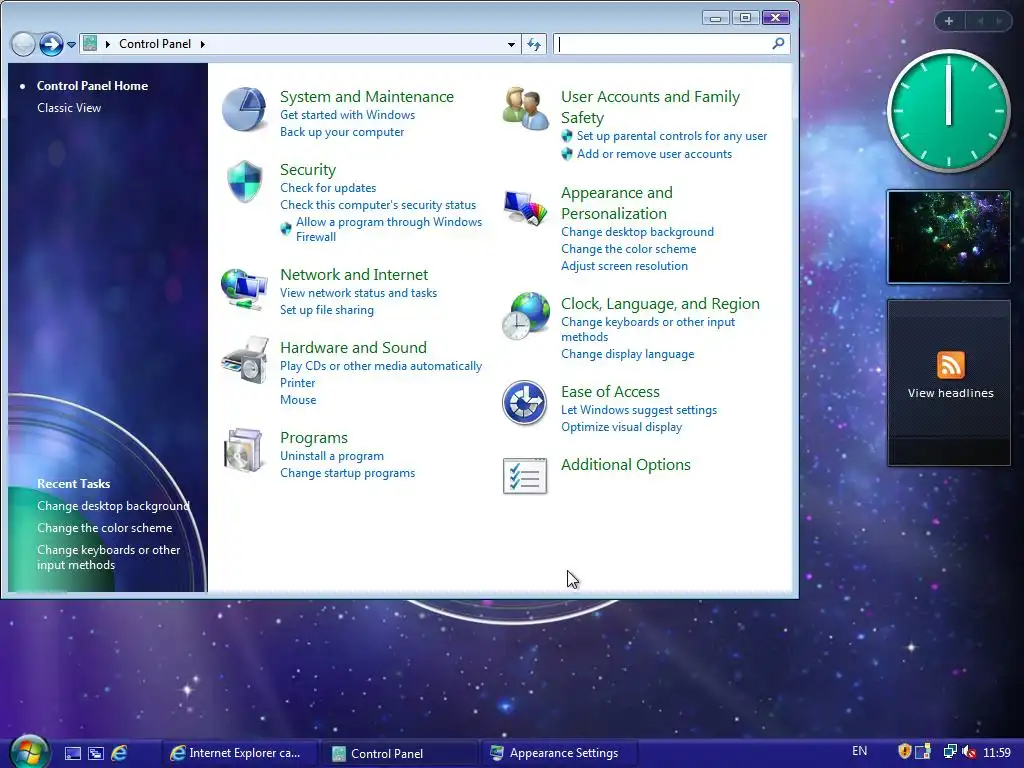Open the Ease of Access icon
The image size is (1024, 768).
click(524, 402)
